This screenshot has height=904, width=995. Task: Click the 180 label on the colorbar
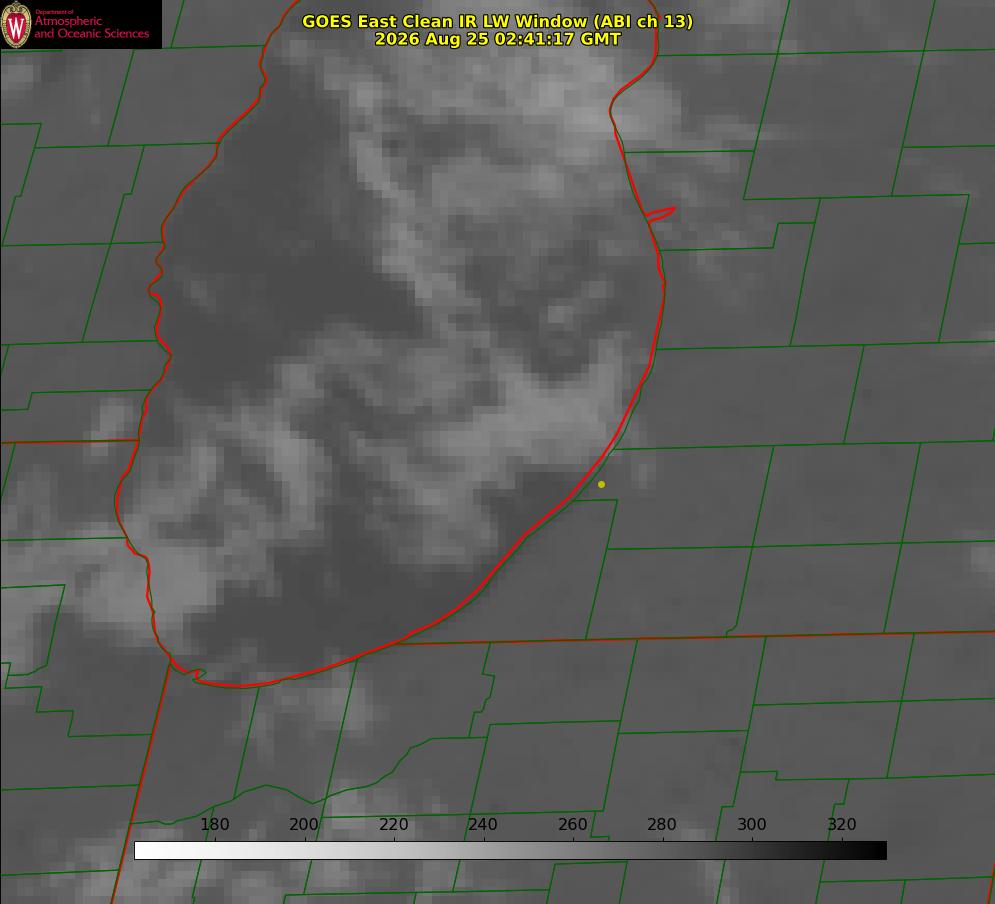215,824
